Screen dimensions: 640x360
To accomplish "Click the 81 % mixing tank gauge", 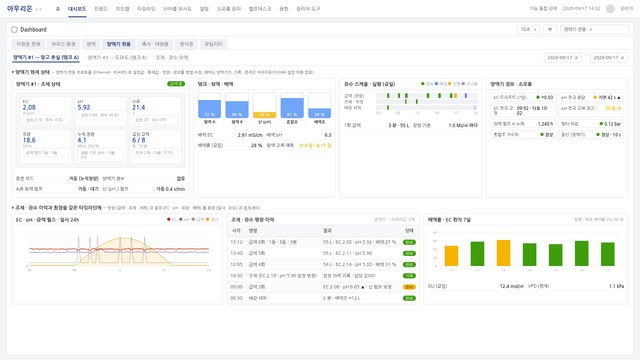I will [292, 106].
